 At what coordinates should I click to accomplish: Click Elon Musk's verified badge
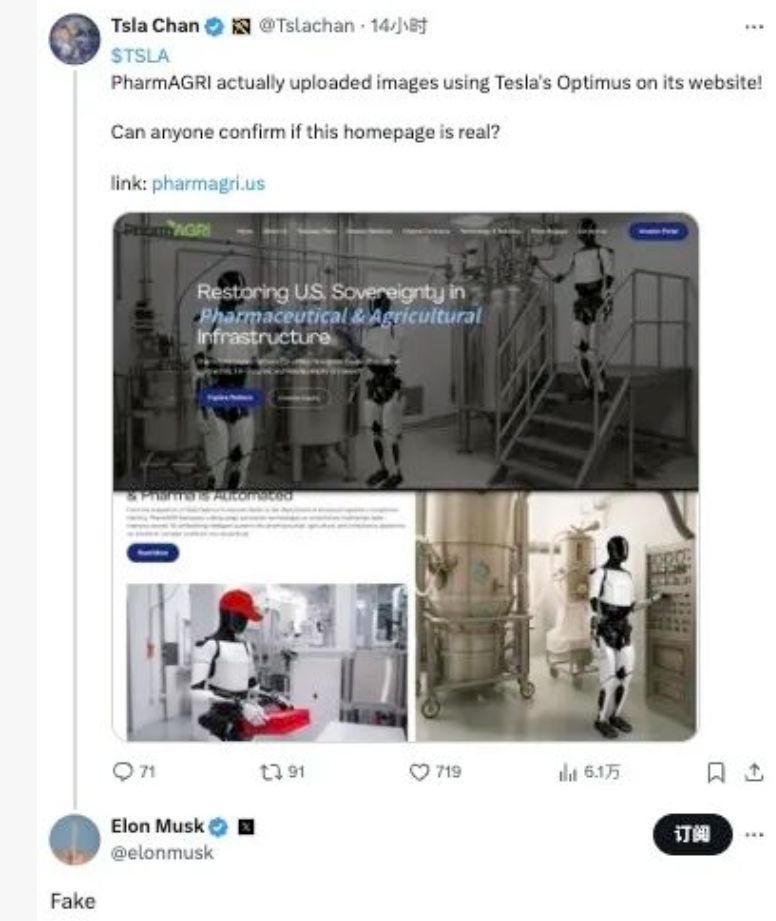(219, 827)
